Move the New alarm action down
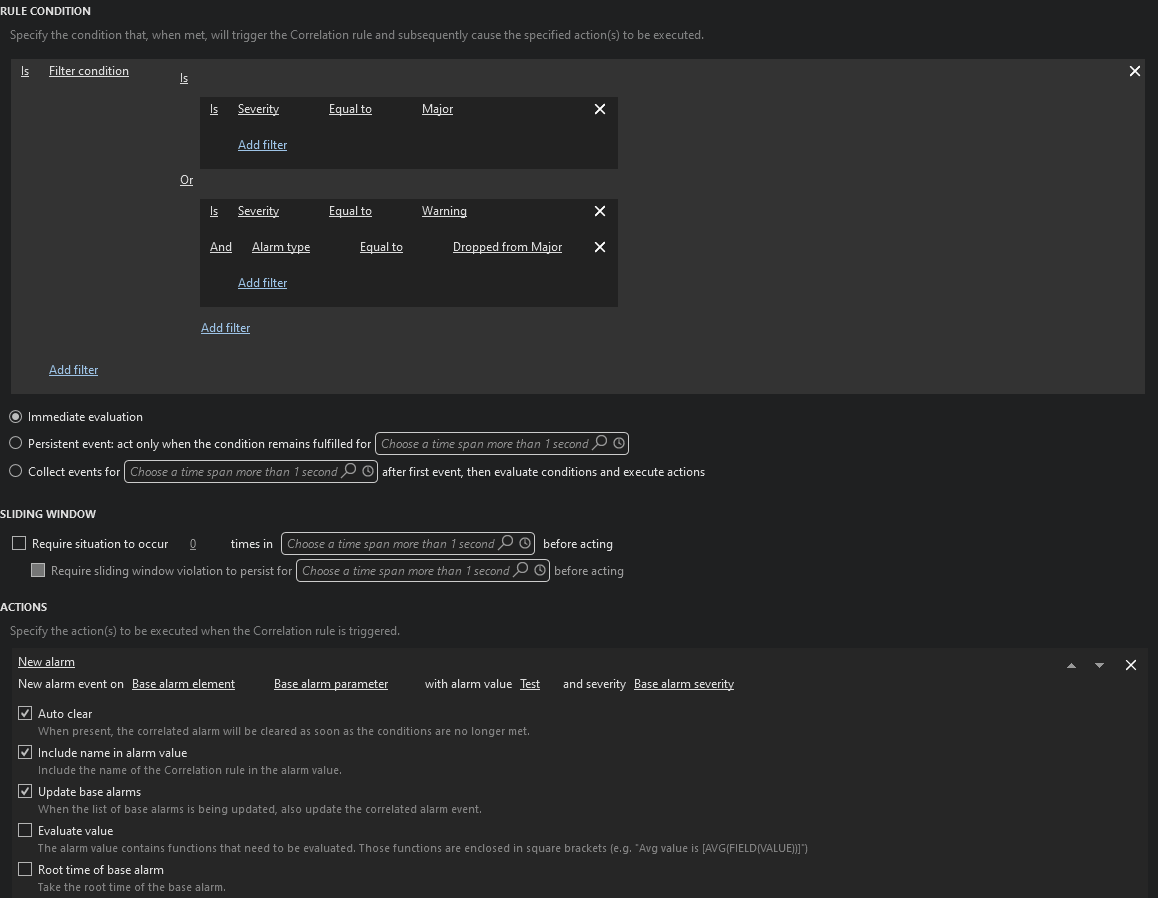The image size is (1158, 898). [1099, 665]
